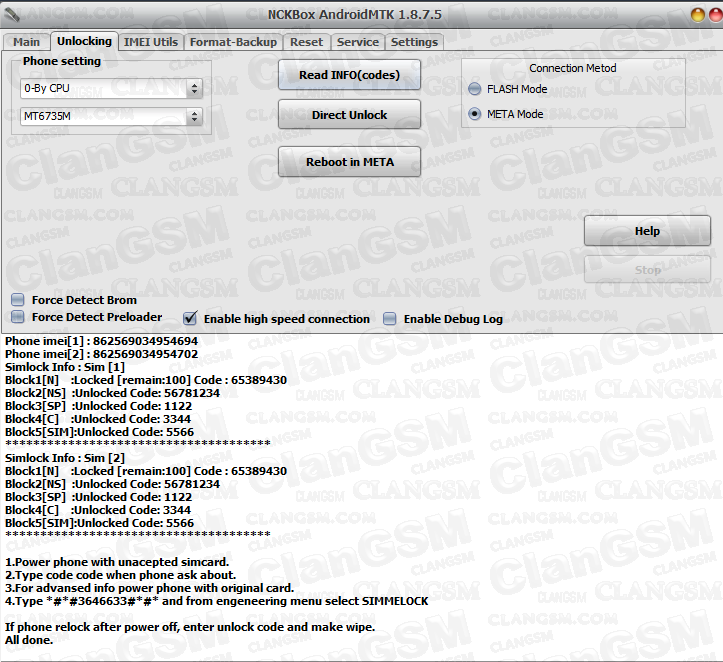
Task: Switch to the Main tab
Action: coord(26,42)
